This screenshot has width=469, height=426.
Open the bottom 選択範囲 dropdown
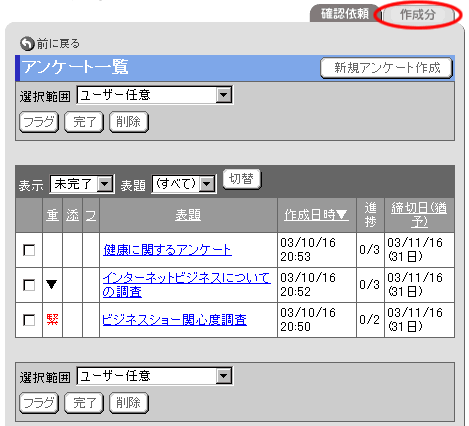(x=155, y=376)
